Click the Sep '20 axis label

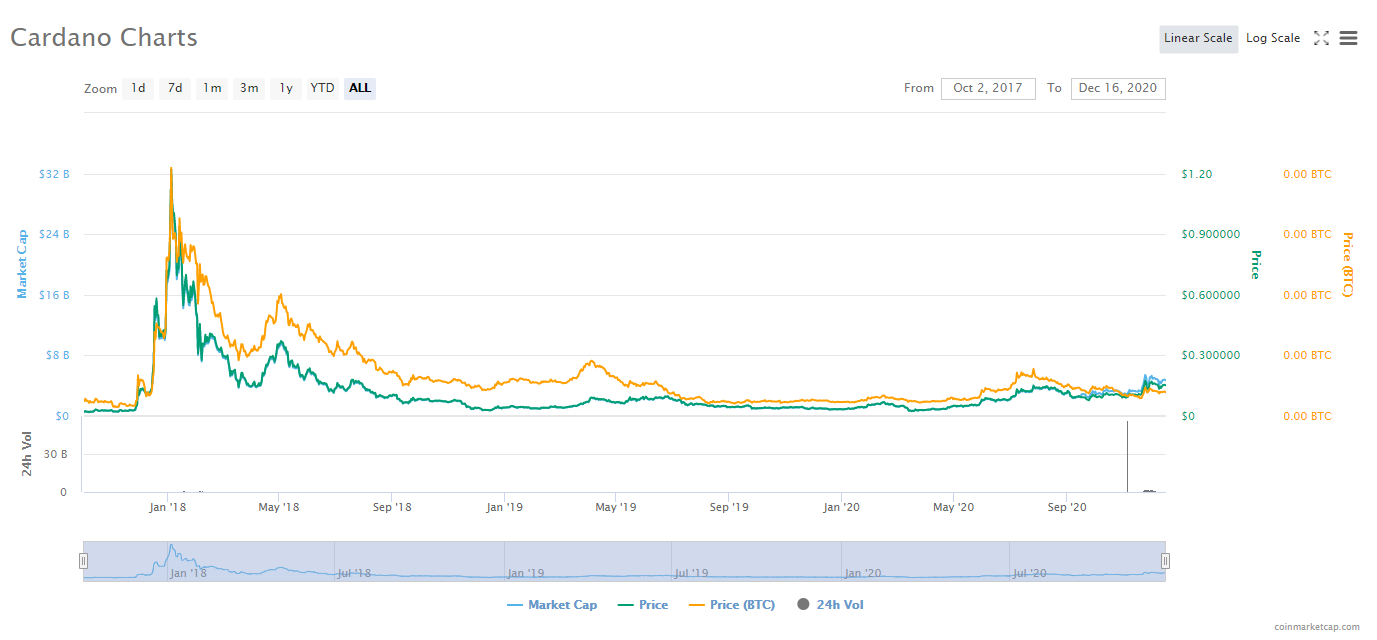coord(1067,508)
